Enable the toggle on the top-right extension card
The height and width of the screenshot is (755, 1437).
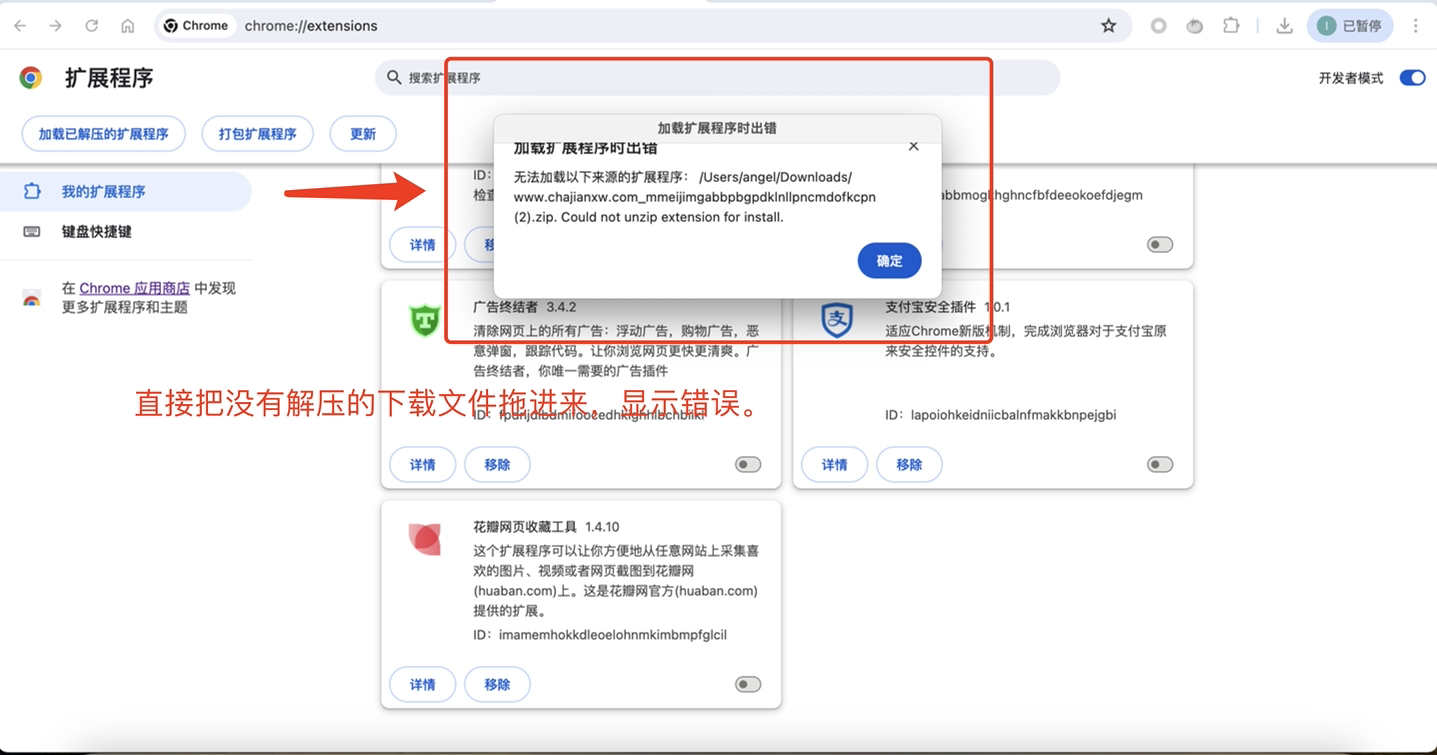[1160, 245]
